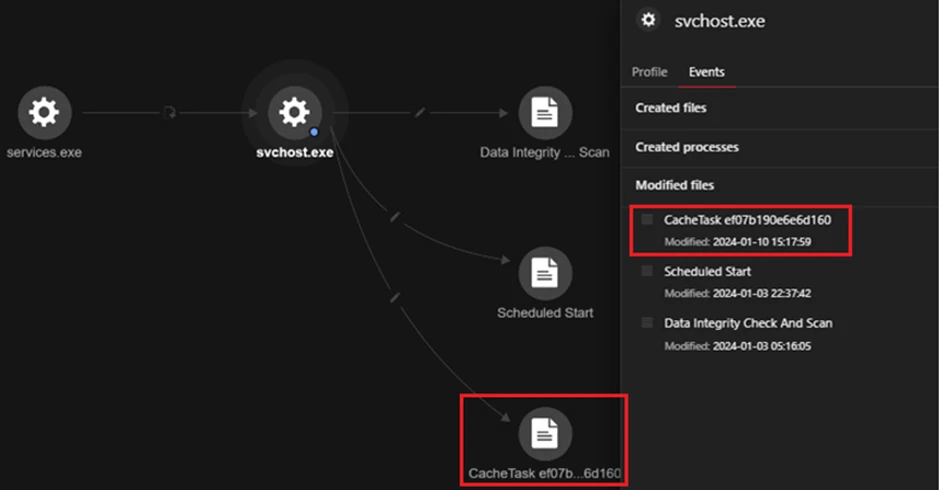Click the pencil icon on the edge to Data Integrity Scan
Image resolution: width=940 pixels, height=490 pixels.
click(x=420, y=113)
